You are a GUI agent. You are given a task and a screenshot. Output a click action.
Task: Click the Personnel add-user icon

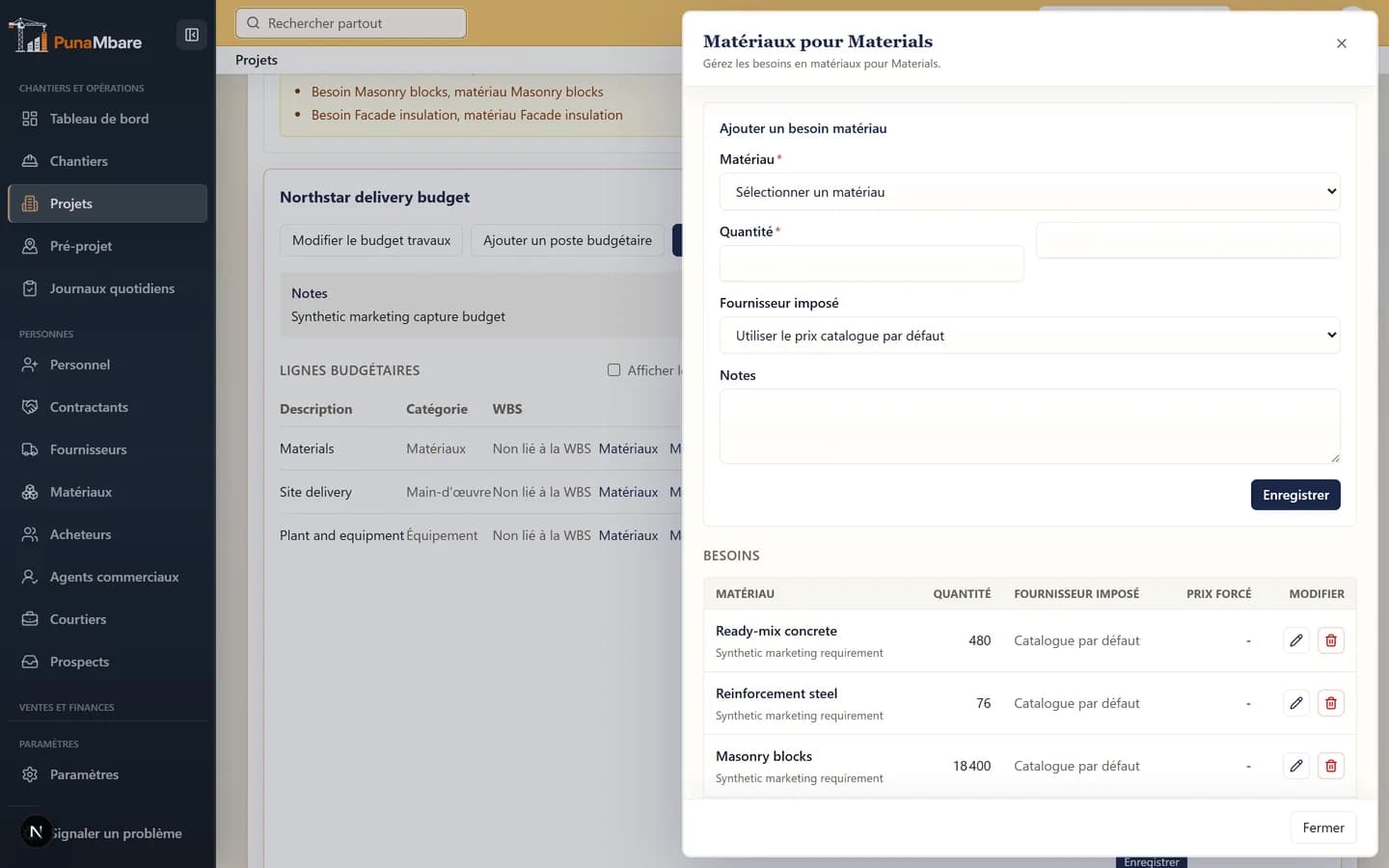[x=30, y=365]
